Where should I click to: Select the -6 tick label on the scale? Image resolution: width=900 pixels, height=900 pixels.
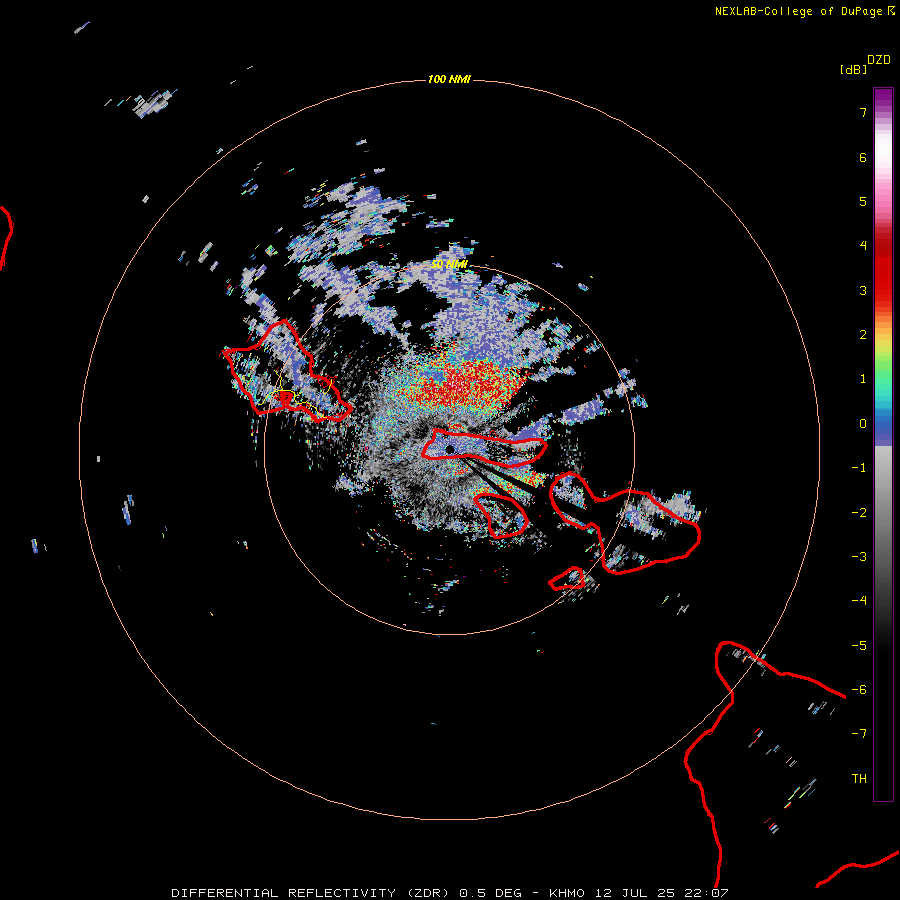(x=859, y=690)
